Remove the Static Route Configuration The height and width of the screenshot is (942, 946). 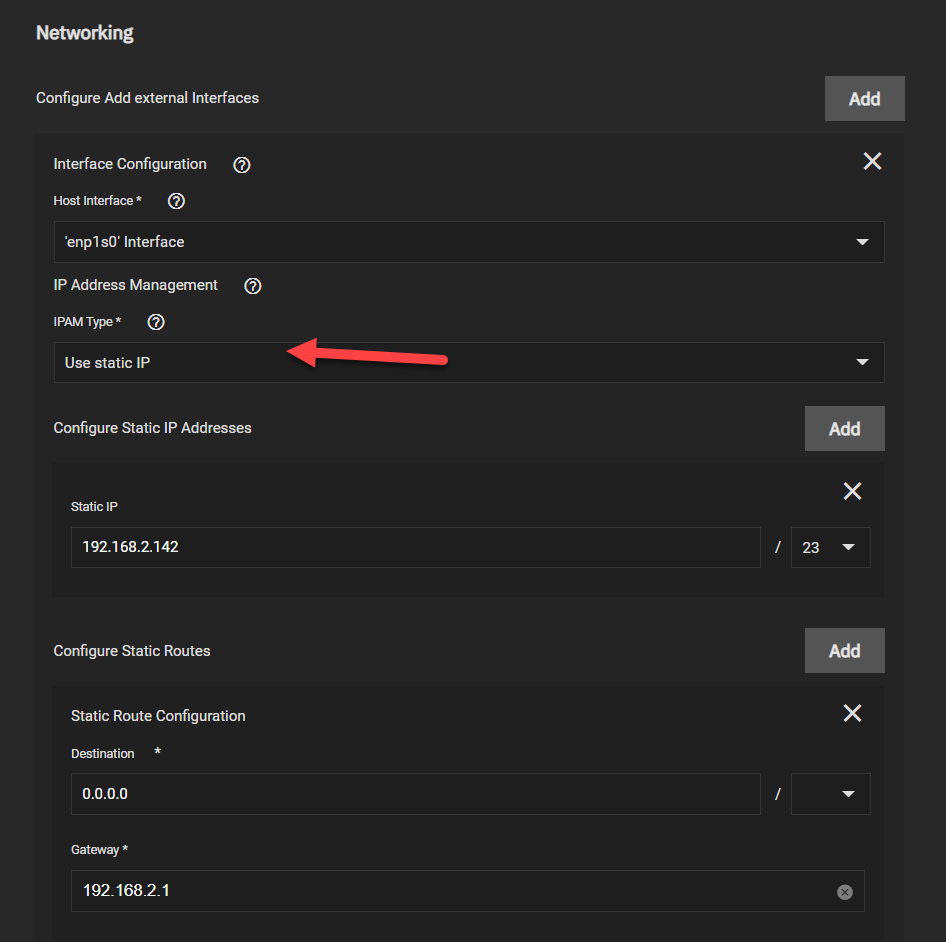click(852, 713)
